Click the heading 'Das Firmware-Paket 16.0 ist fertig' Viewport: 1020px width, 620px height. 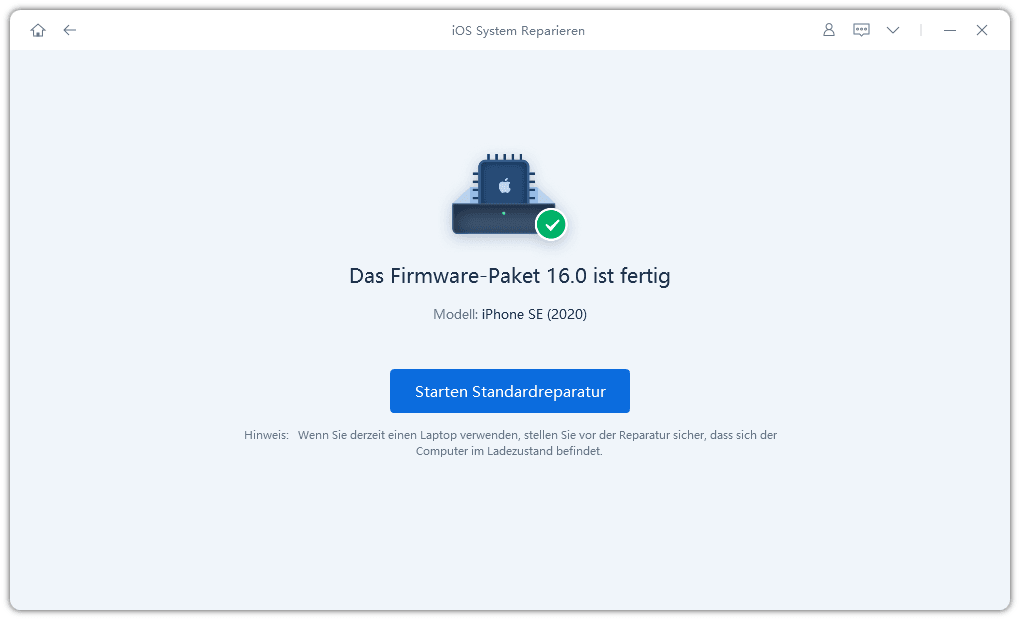point(509,276)
